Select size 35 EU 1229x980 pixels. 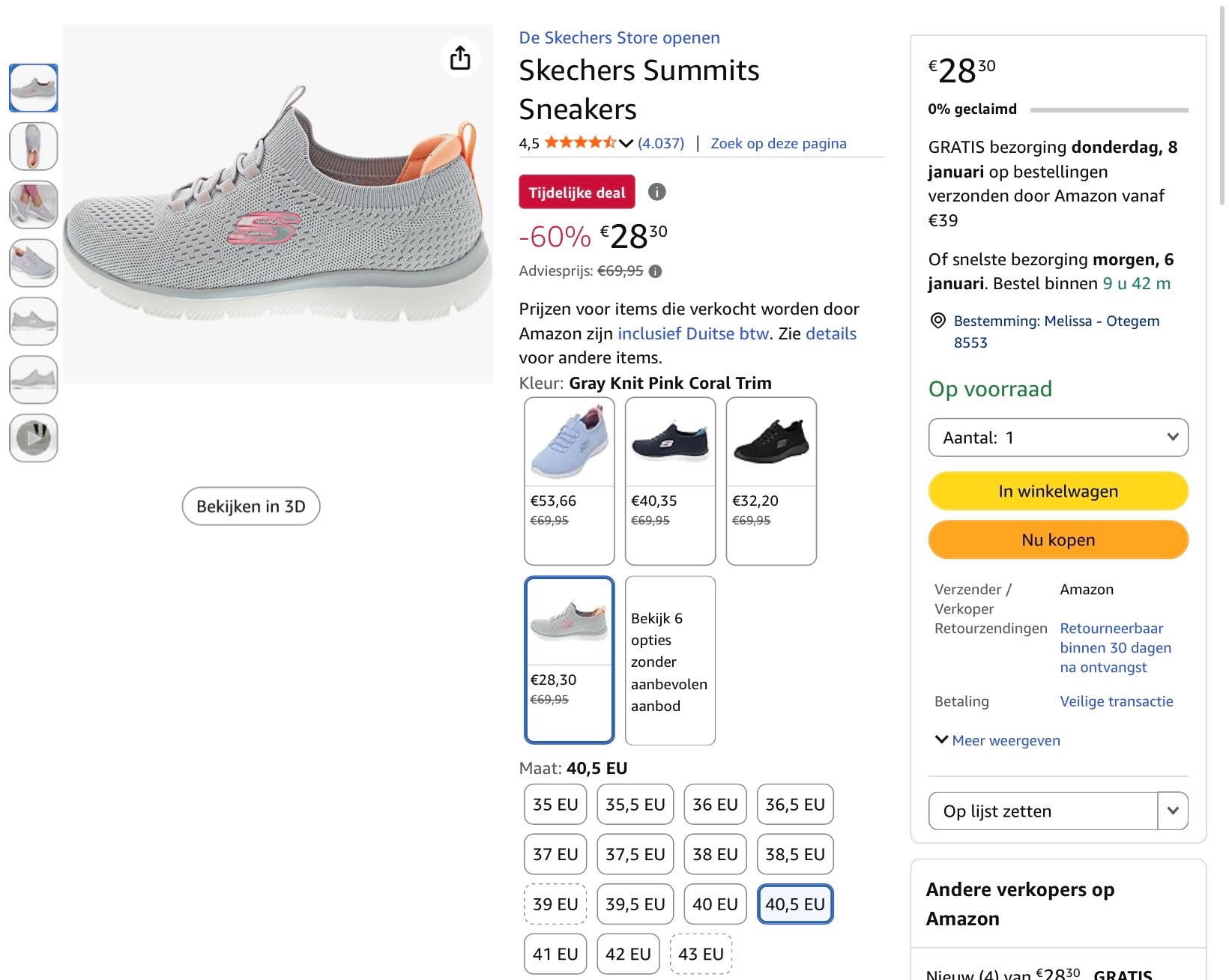[x=555, y=804]
